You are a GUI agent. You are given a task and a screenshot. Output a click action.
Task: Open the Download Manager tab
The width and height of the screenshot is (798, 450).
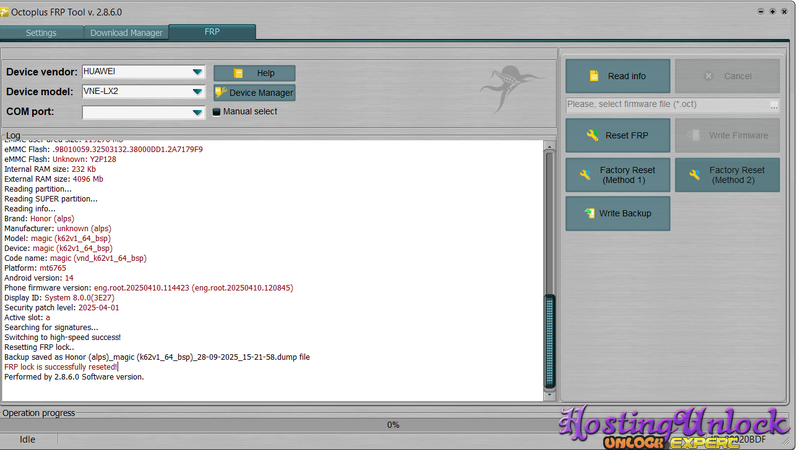[x=126, y=33]
